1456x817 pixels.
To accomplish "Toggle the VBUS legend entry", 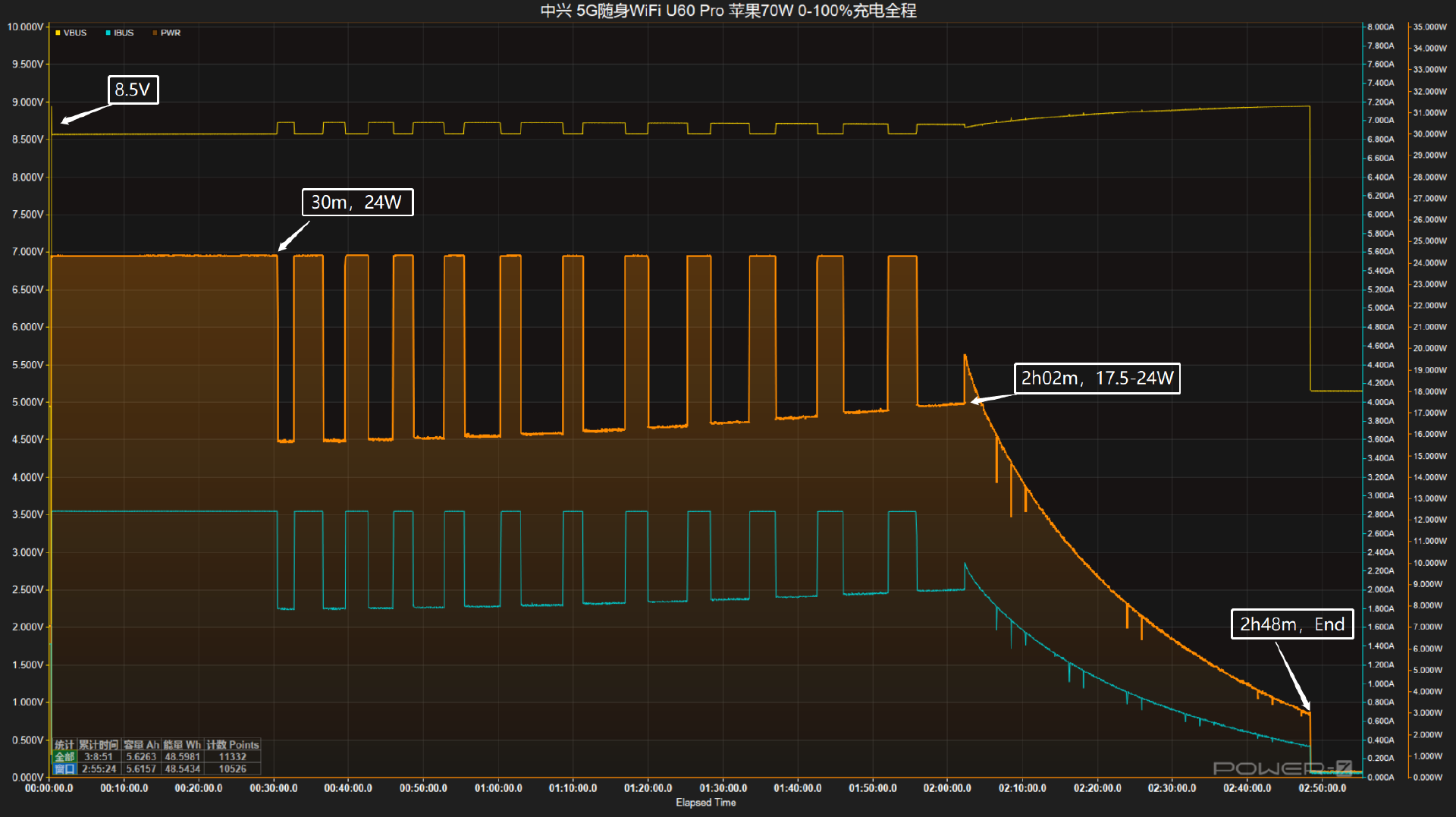I will pos(71,33).
